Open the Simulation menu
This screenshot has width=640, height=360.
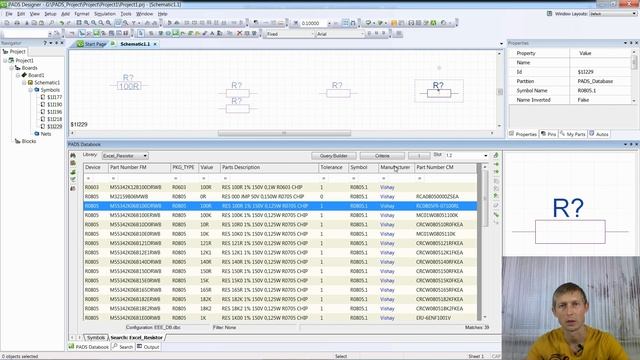tap(105, 13)
